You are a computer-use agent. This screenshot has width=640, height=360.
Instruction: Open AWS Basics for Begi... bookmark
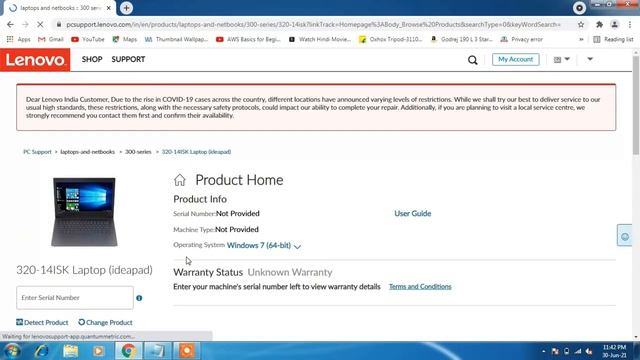point(248,39)
